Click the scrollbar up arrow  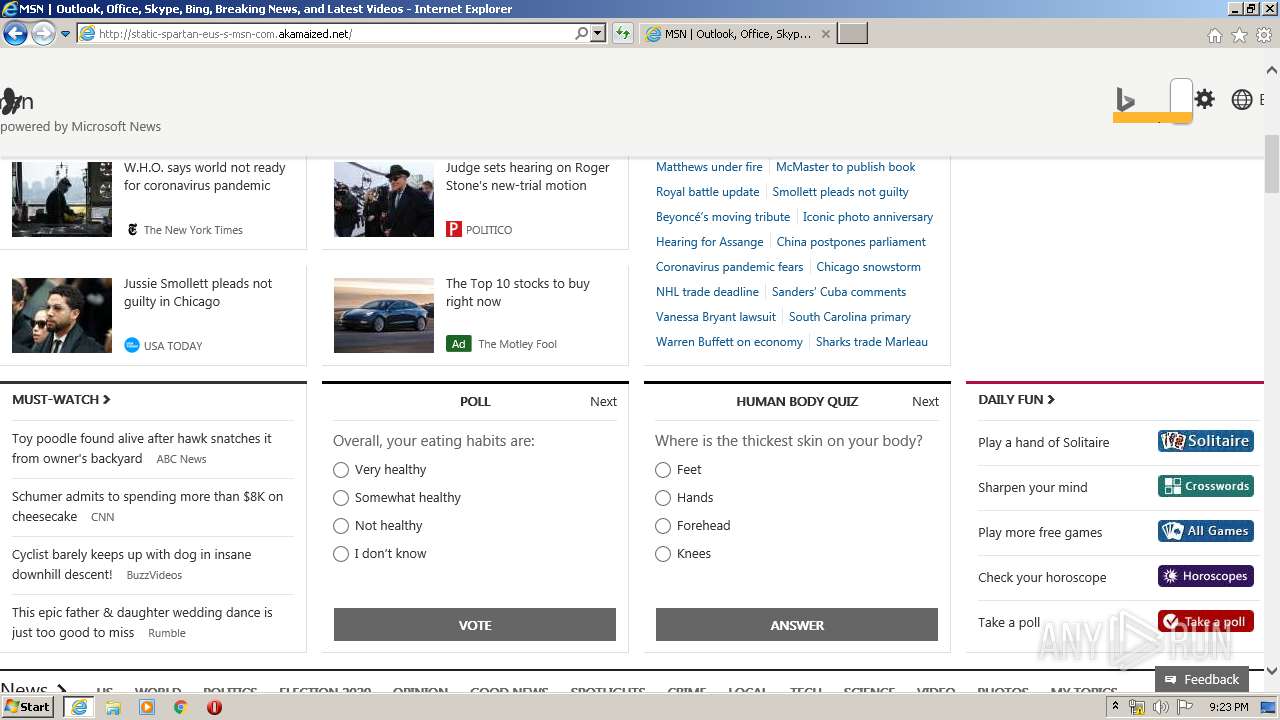[x=1272, y=70]
